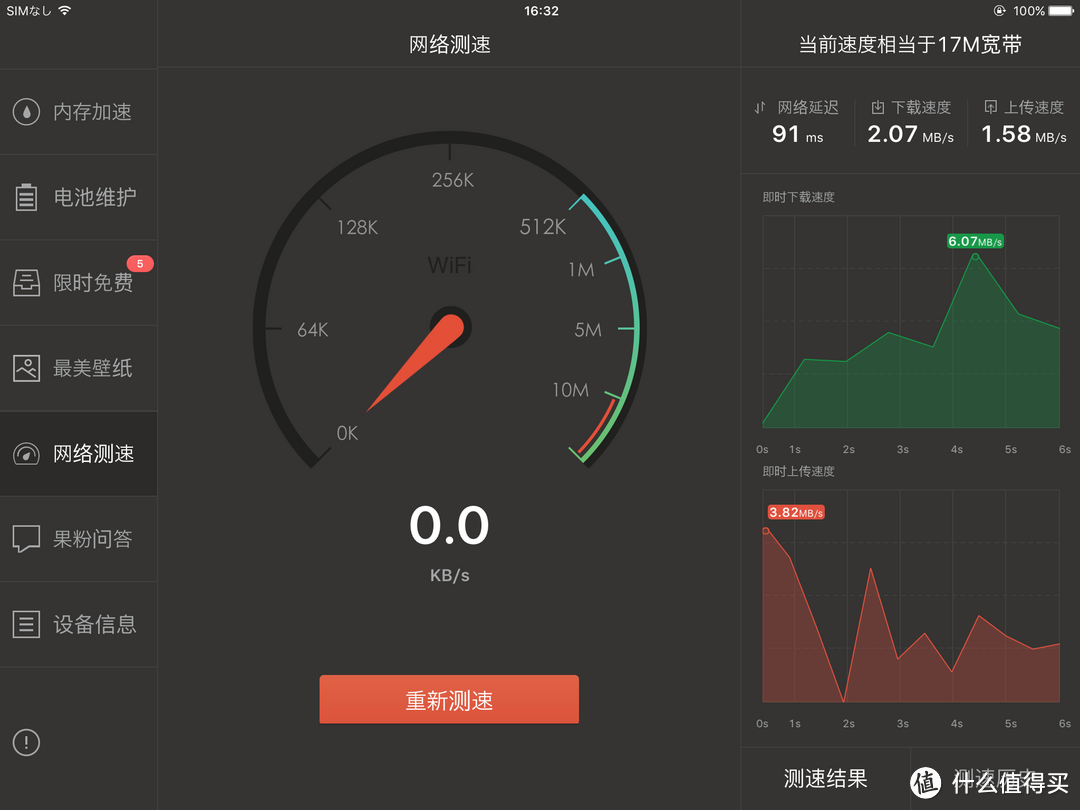Open 电池维护 menu item
The height and width of the screenshot is (810, 1080).
79,197
